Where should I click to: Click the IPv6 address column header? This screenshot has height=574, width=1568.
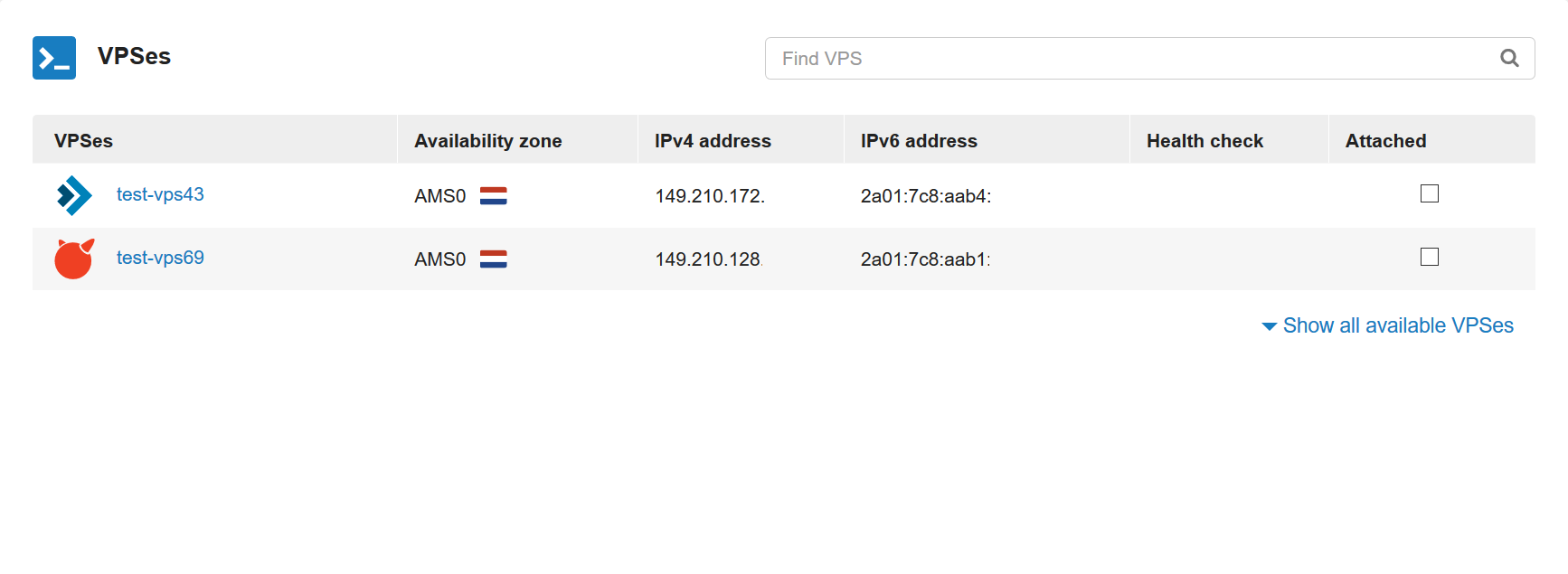pos(919,140)
